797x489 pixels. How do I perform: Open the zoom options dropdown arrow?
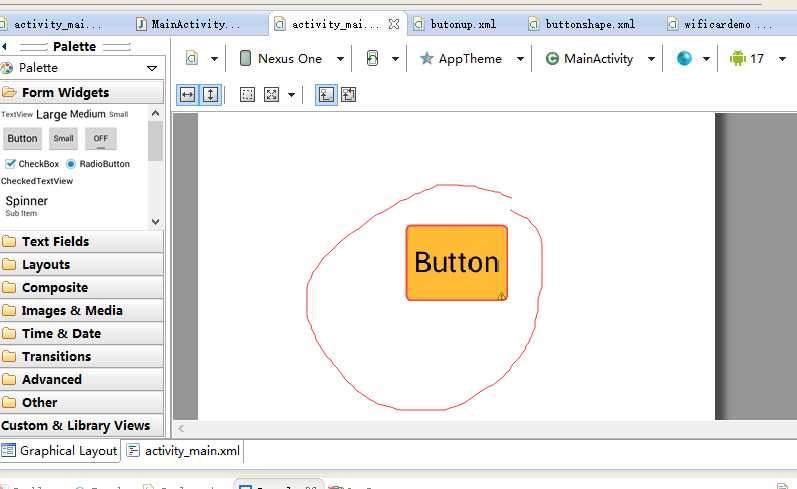(291, 95)
